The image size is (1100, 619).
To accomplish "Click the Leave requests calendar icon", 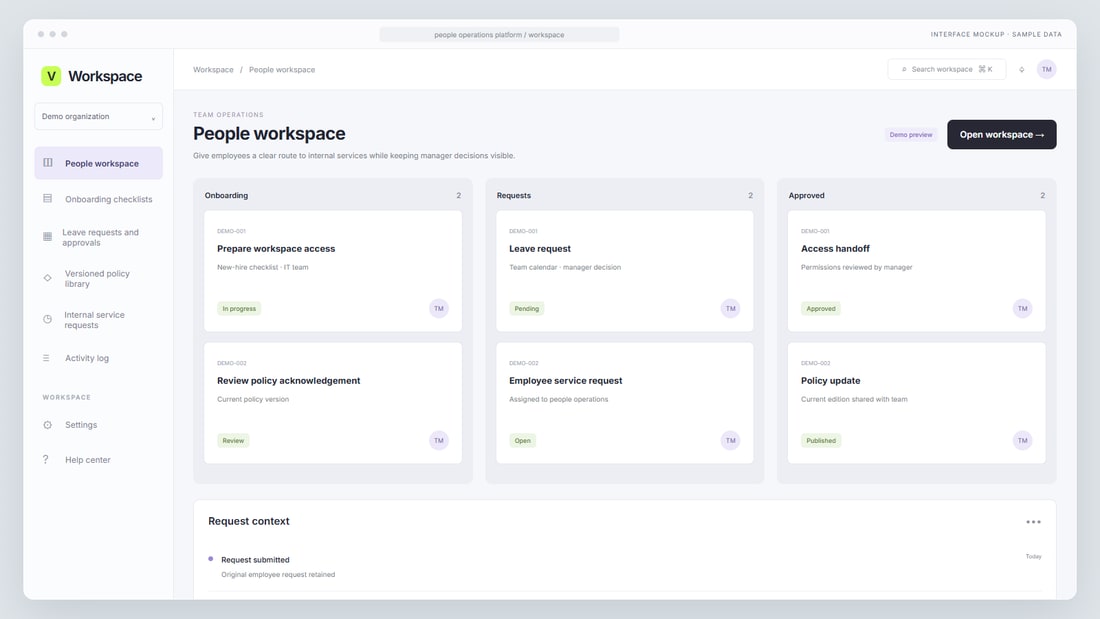I will pyautogui.click(x=48, y=237).
